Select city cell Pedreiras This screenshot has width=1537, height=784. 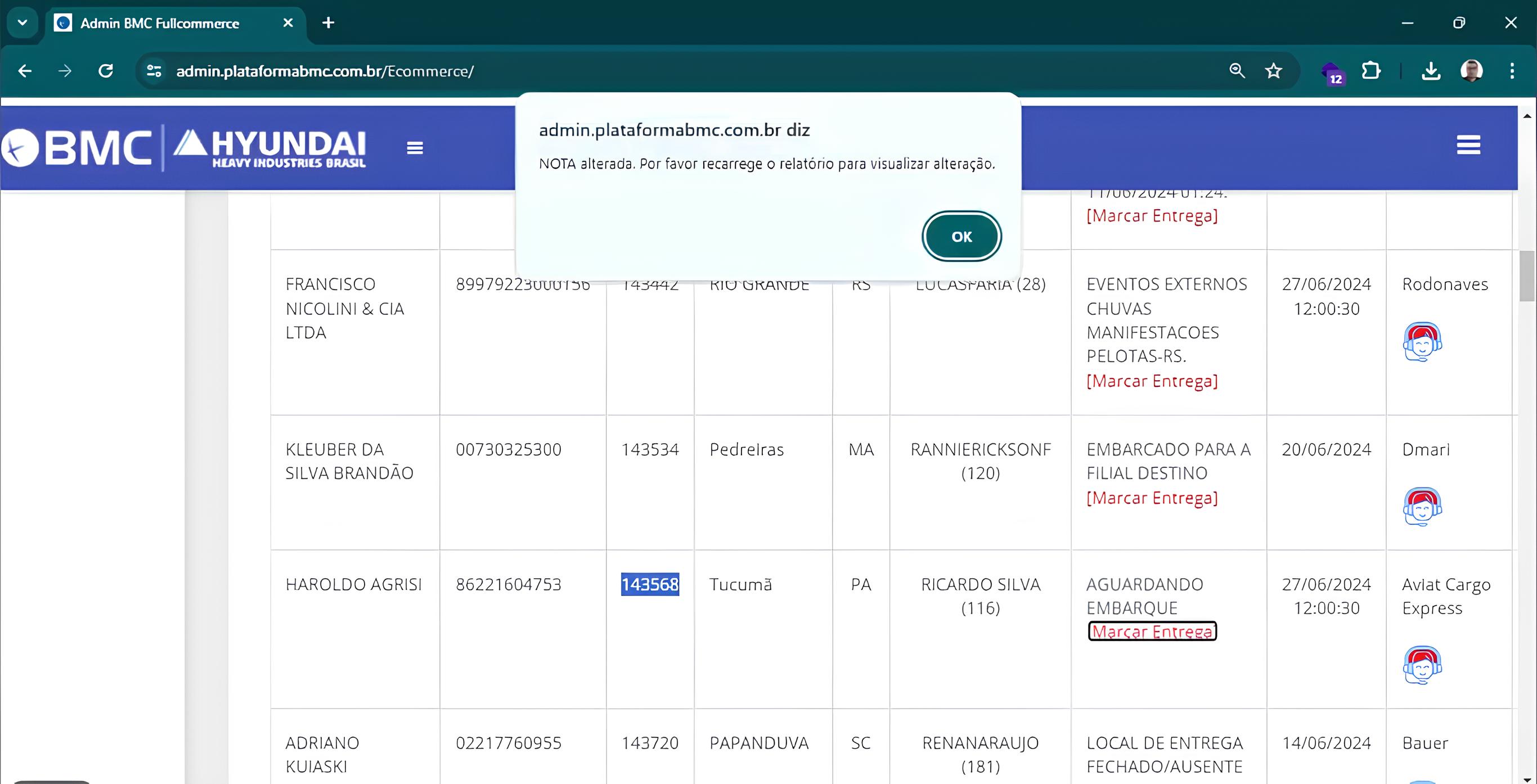point(747,449)
